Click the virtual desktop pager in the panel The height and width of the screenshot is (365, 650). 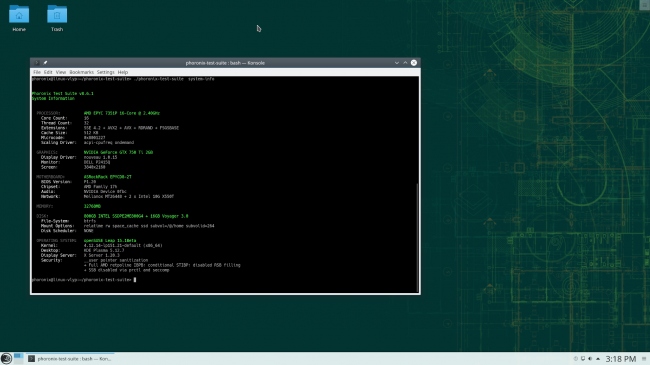point(18,358)
